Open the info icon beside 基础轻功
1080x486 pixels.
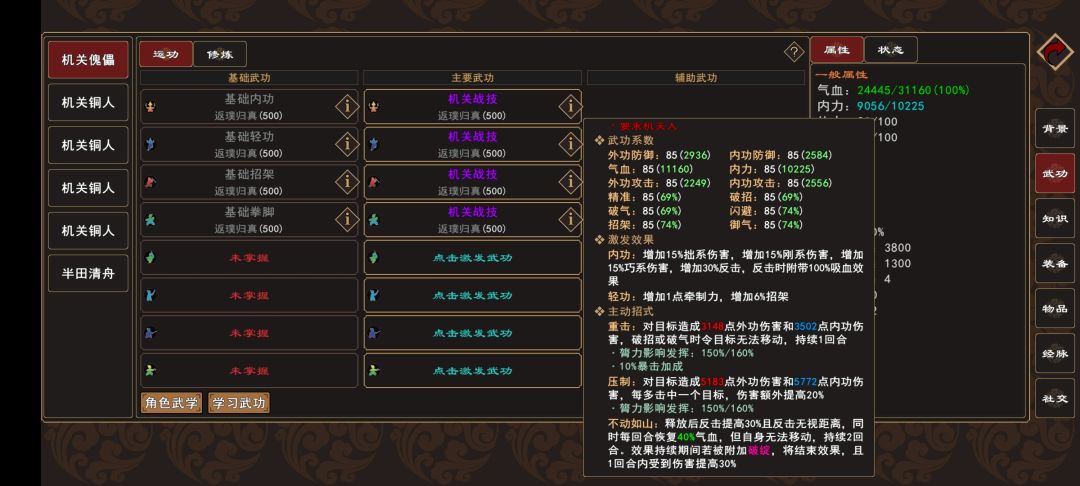347,144
